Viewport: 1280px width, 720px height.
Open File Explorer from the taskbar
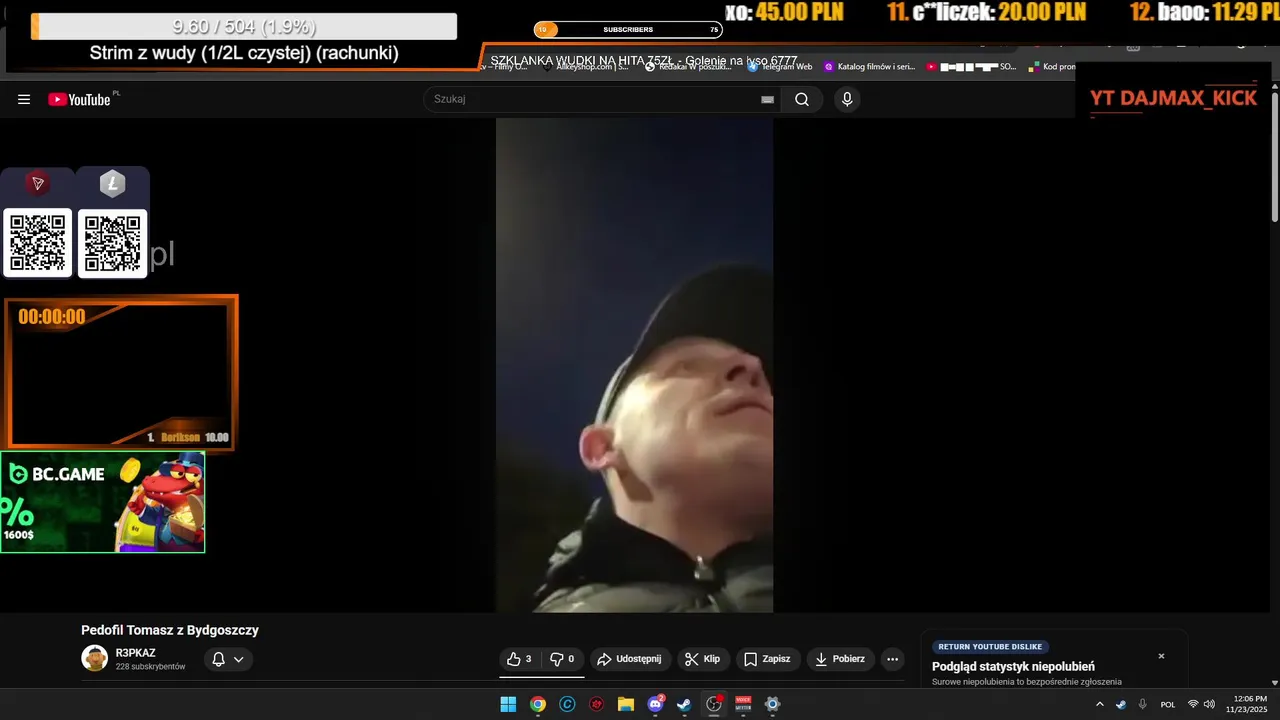(x=626, y=704)
